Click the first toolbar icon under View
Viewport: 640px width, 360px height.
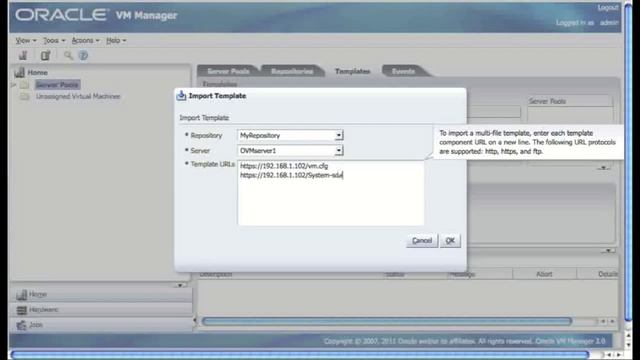23,56
